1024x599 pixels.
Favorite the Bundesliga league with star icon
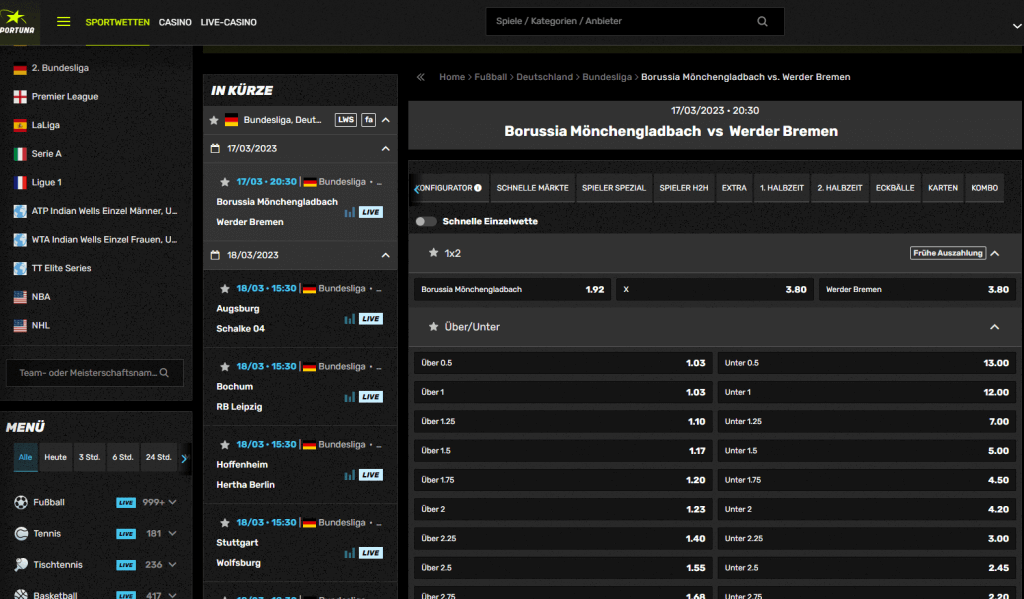coord(214,120)
